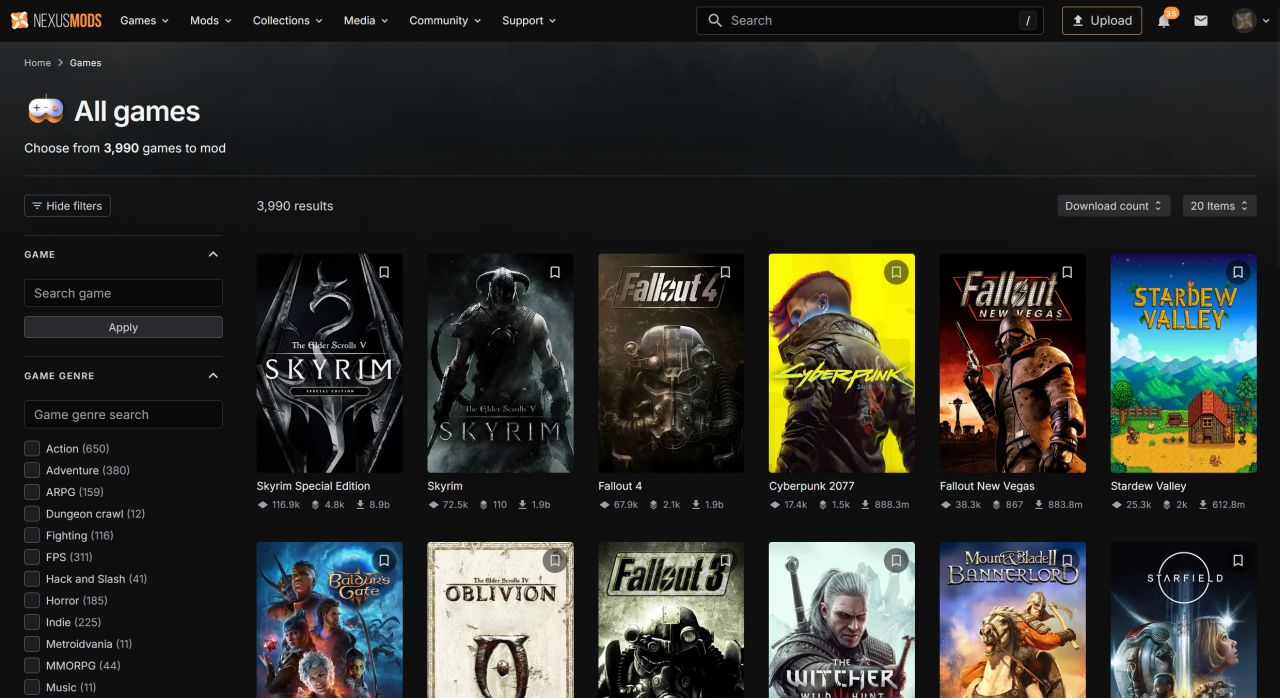The width and height of the screenshot is (1280, 698).
Task: Click the Nexus Mods logo
Action: 56,20
